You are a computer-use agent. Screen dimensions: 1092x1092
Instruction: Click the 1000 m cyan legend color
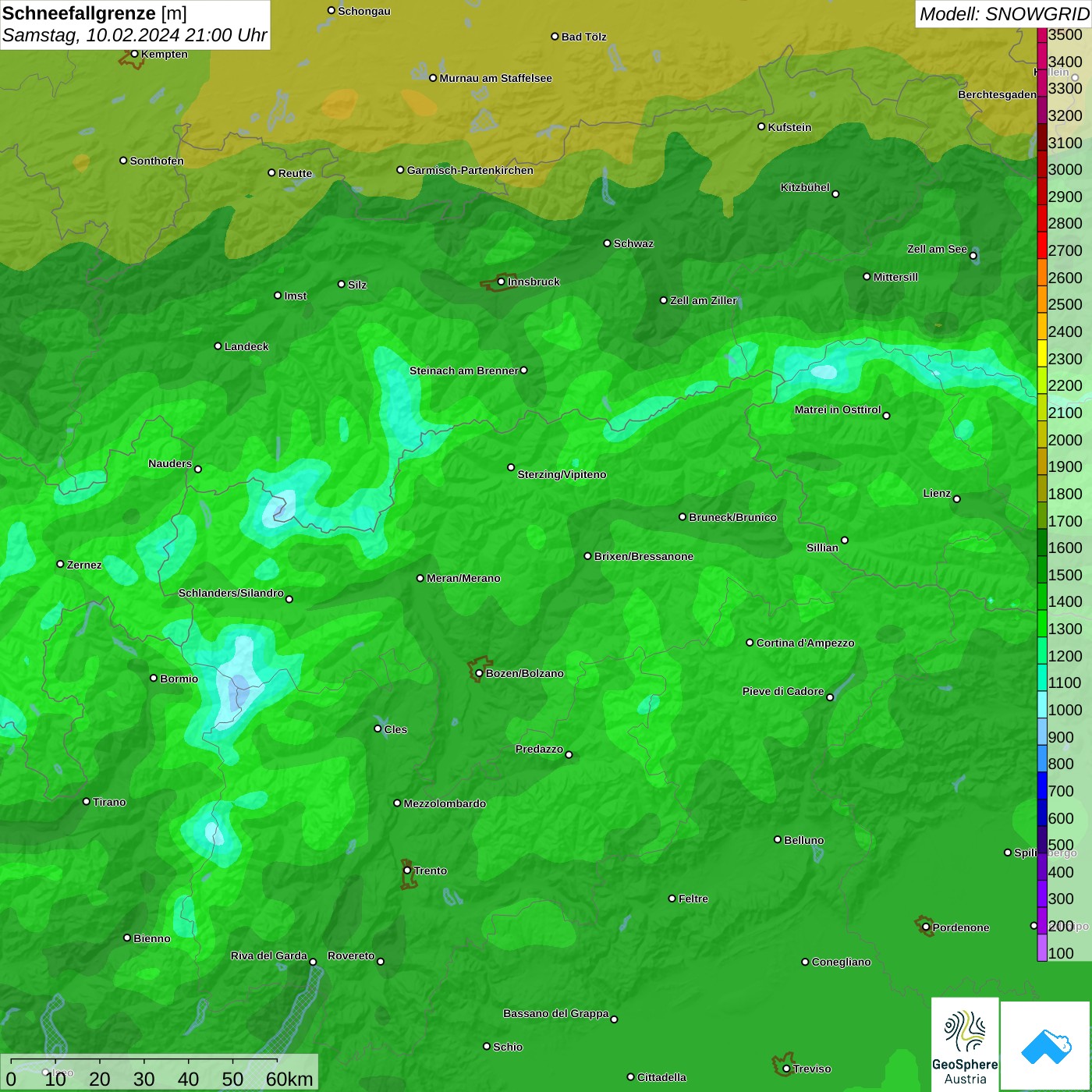point(1041,704)
